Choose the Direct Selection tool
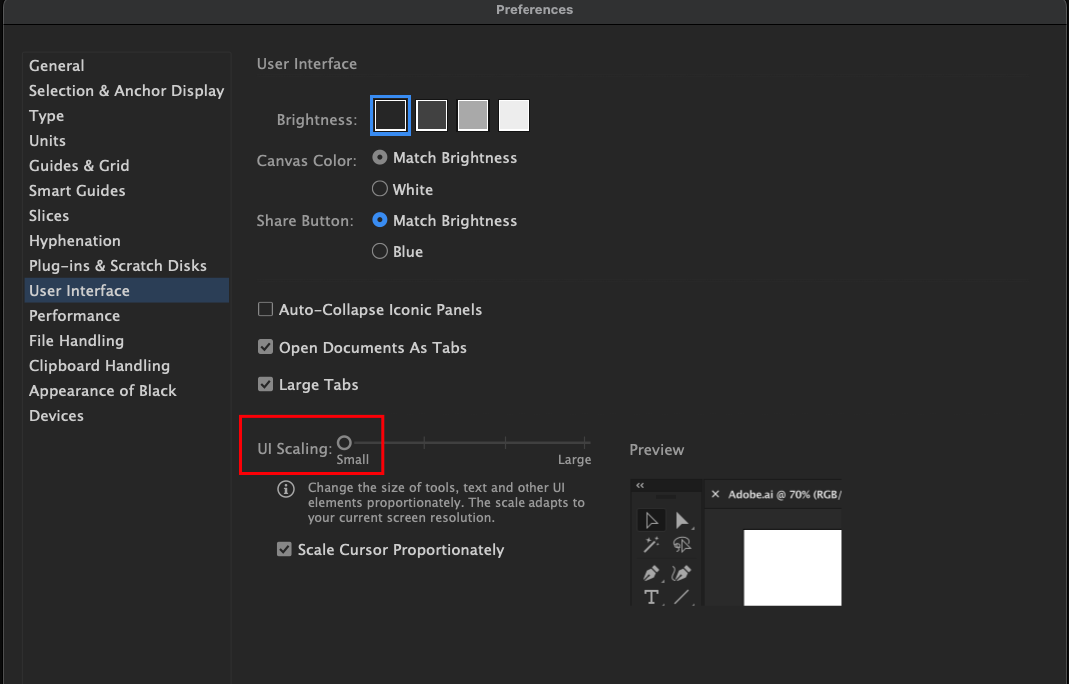 pos(683,519)
